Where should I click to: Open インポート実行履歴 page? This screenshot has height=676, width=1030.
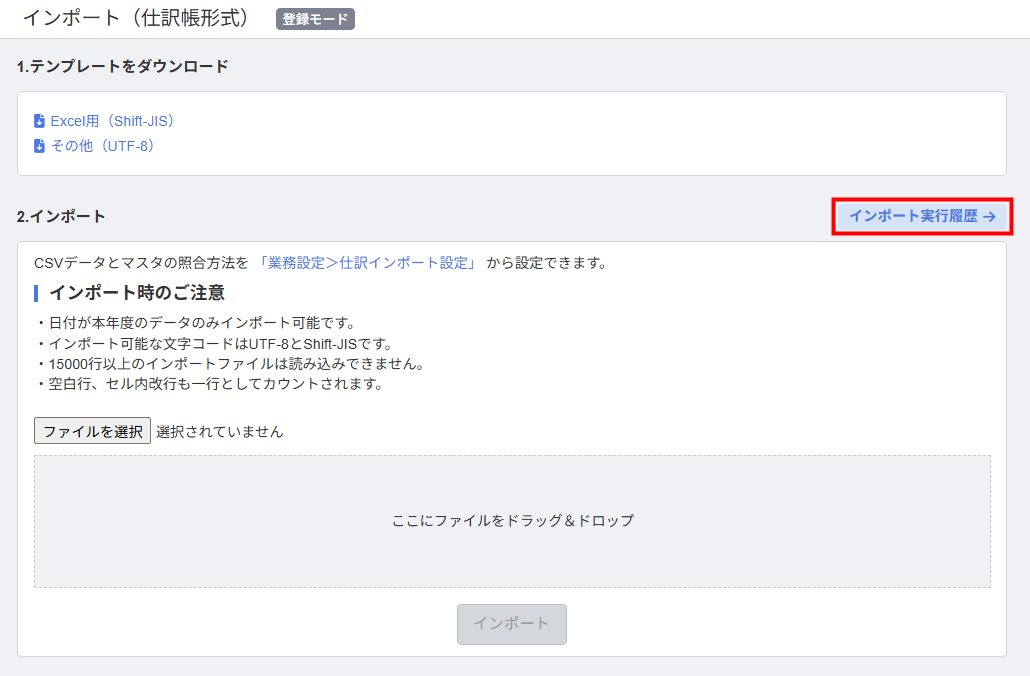pos(922,216)
